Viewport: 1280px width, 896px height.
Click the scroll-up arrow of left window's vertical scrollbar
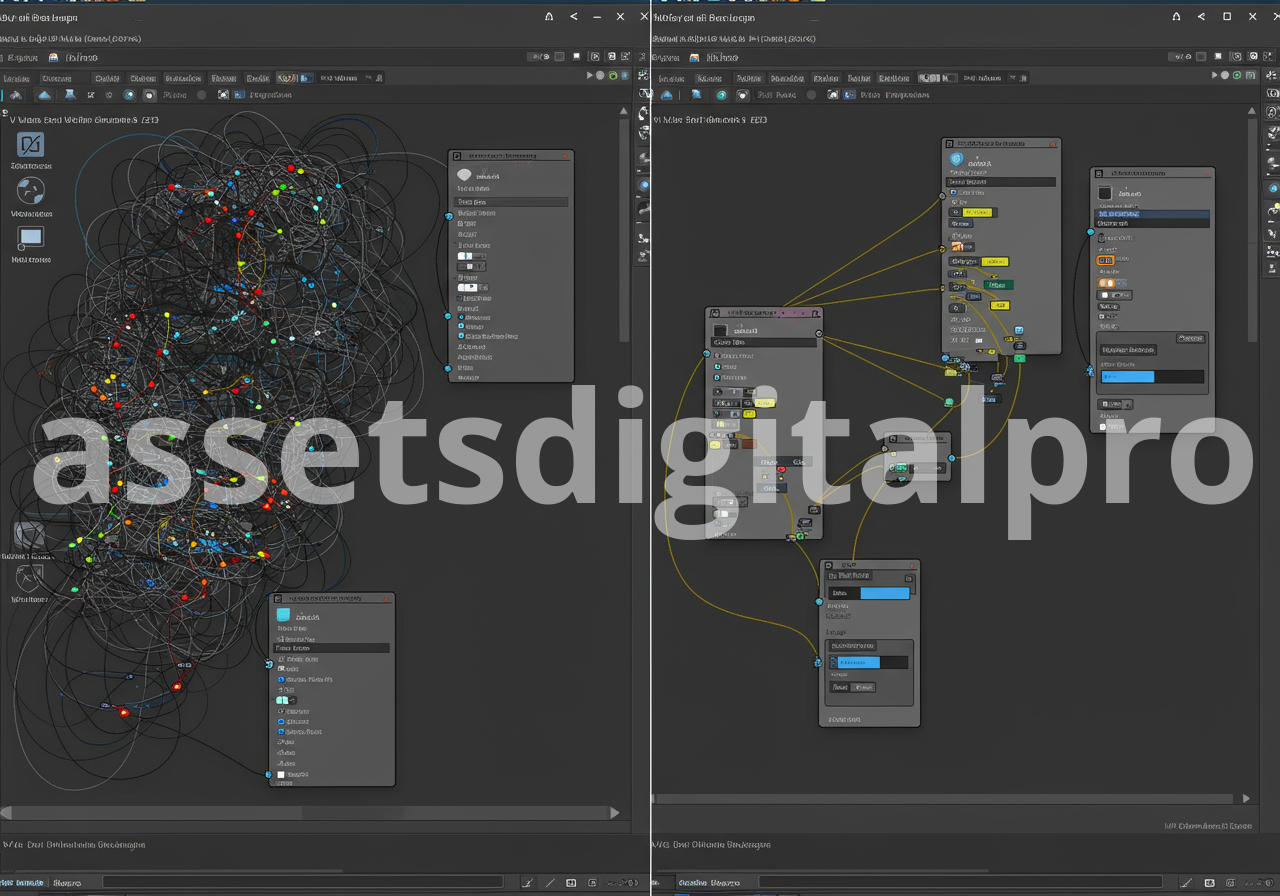(x=624, y=113)
